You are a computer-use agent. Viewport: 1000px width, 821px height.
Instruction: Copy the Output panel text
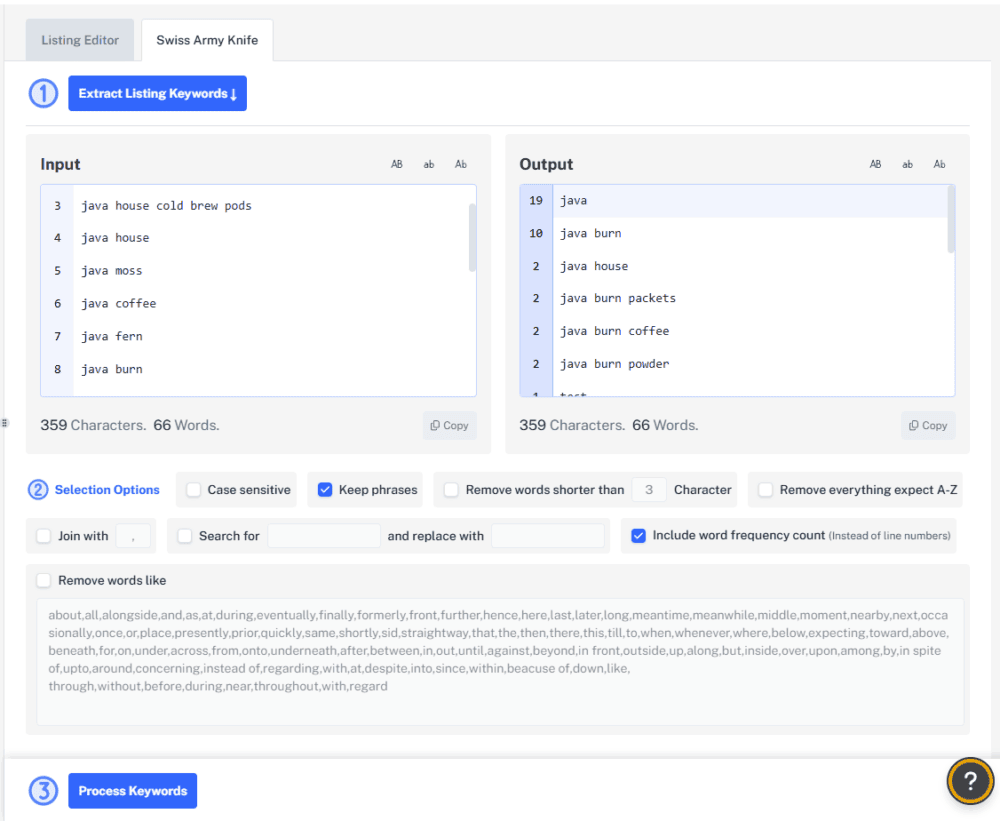pos(928,425)
